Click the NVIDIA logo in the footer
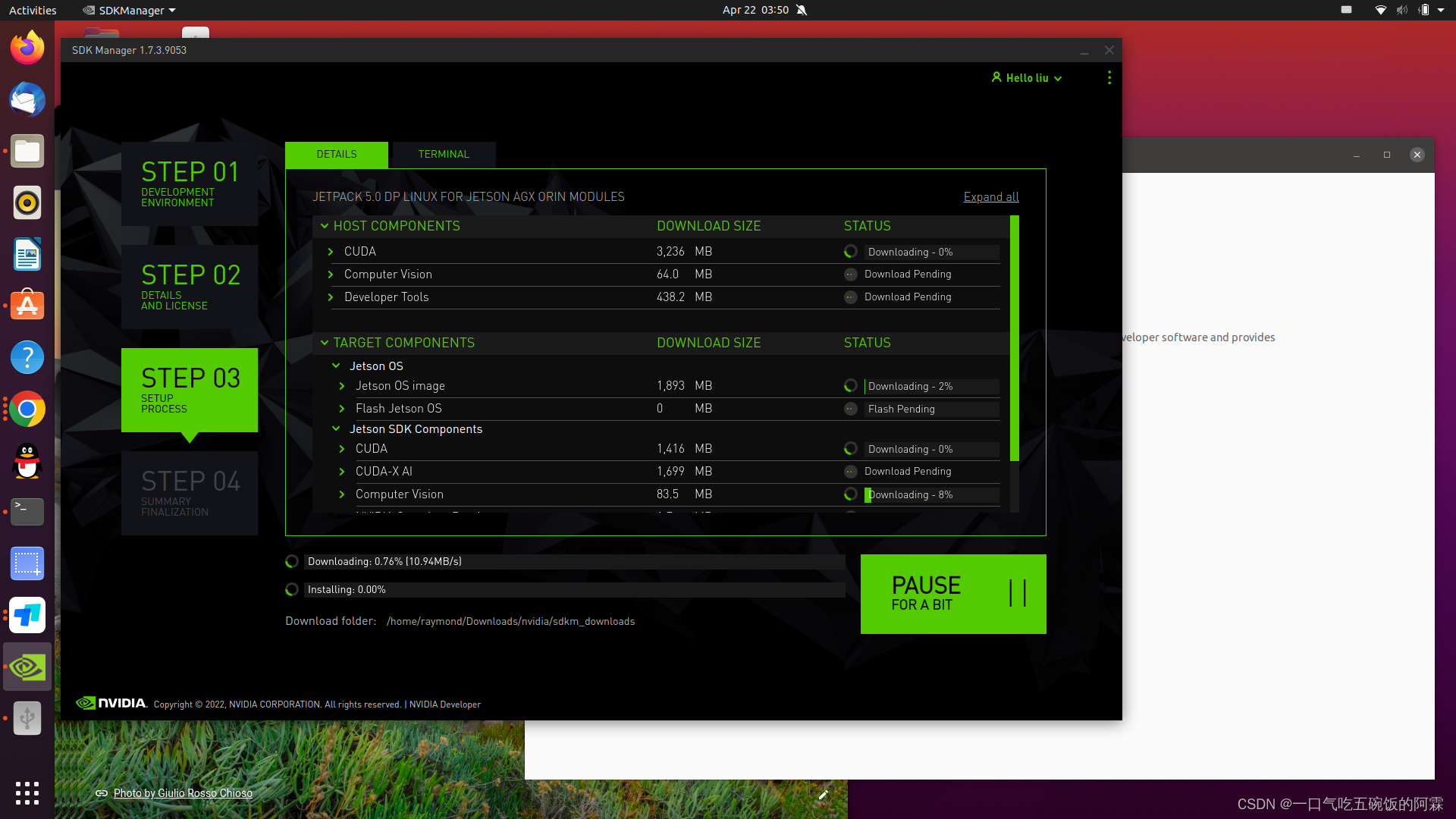The image size is (1456, 819). [111, 703]
